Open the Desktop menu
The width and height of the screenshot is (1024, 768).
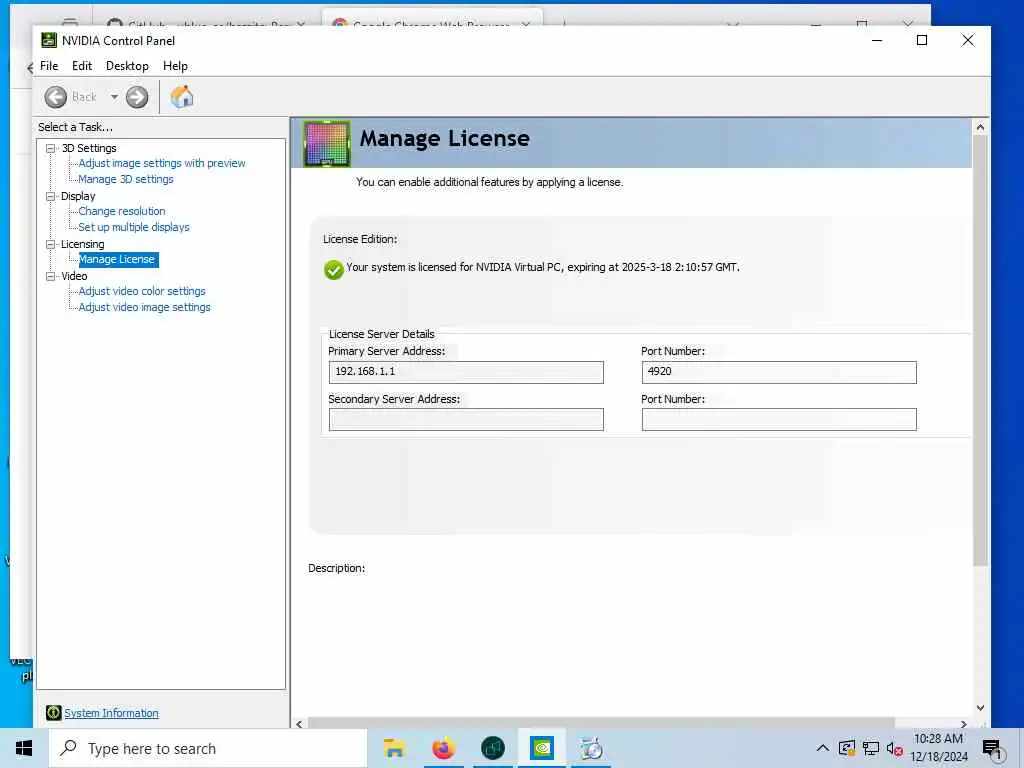coord(127,66)
